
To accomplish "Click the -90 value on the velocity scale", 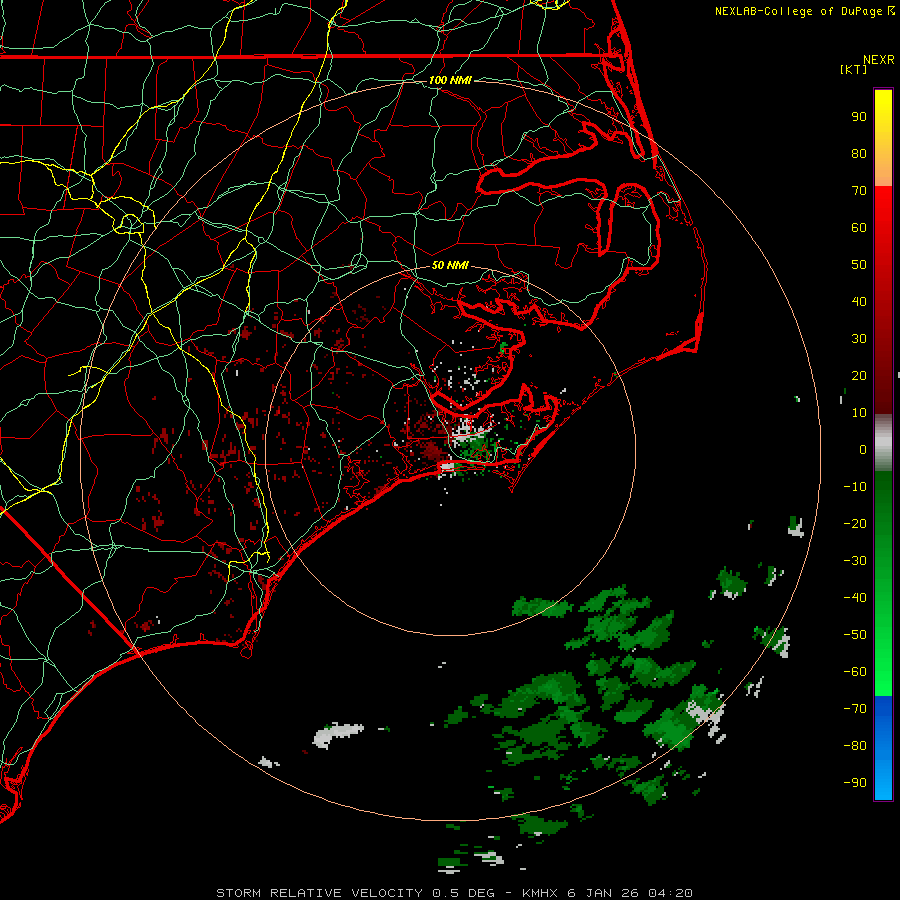I will pyautogui.click(x=855, y=782).
